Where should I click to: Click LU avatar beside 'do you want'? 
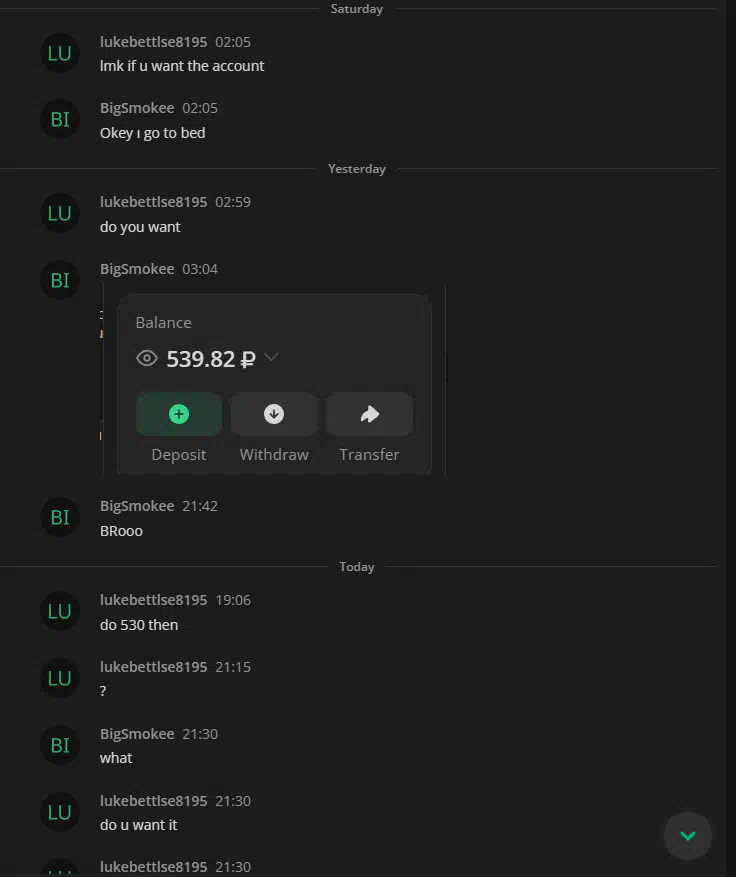(x=60, y=213)
